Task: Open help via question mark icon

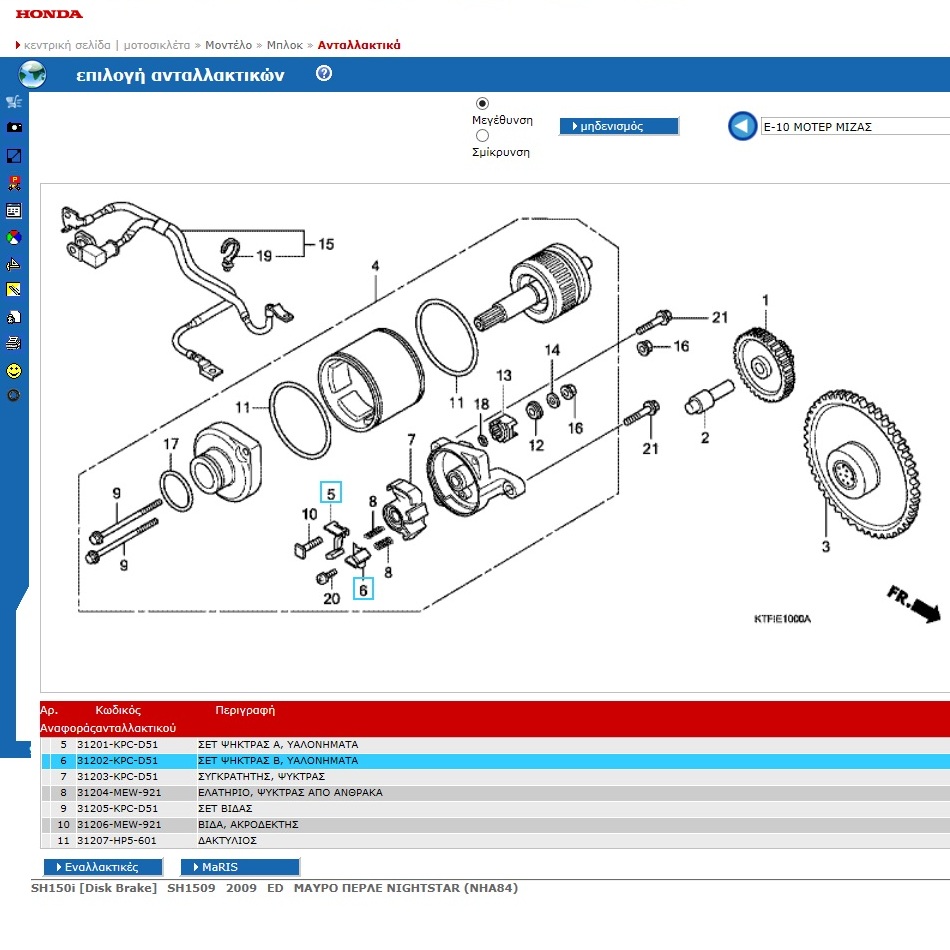Action: [x=323, y=74]
